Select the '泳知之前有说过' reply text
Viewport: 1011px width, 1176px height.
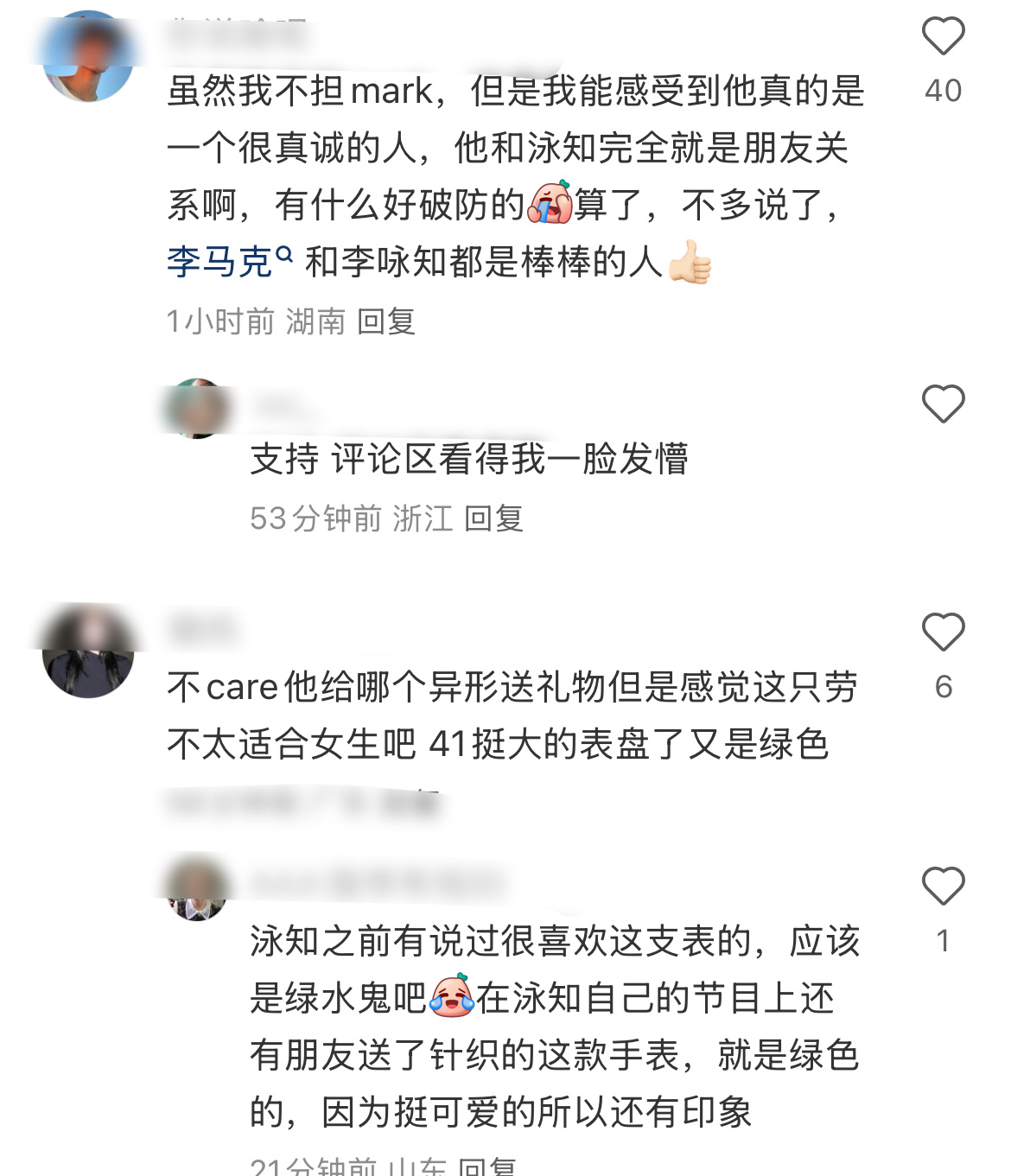[555, 1027]
